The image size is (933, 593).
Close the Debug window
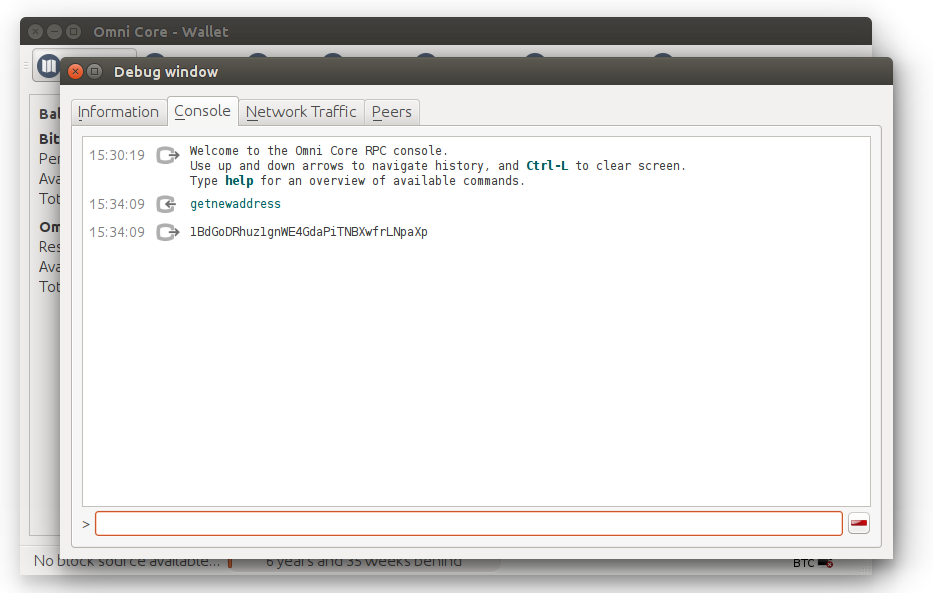pyautogui.click(x=75, y=71)
